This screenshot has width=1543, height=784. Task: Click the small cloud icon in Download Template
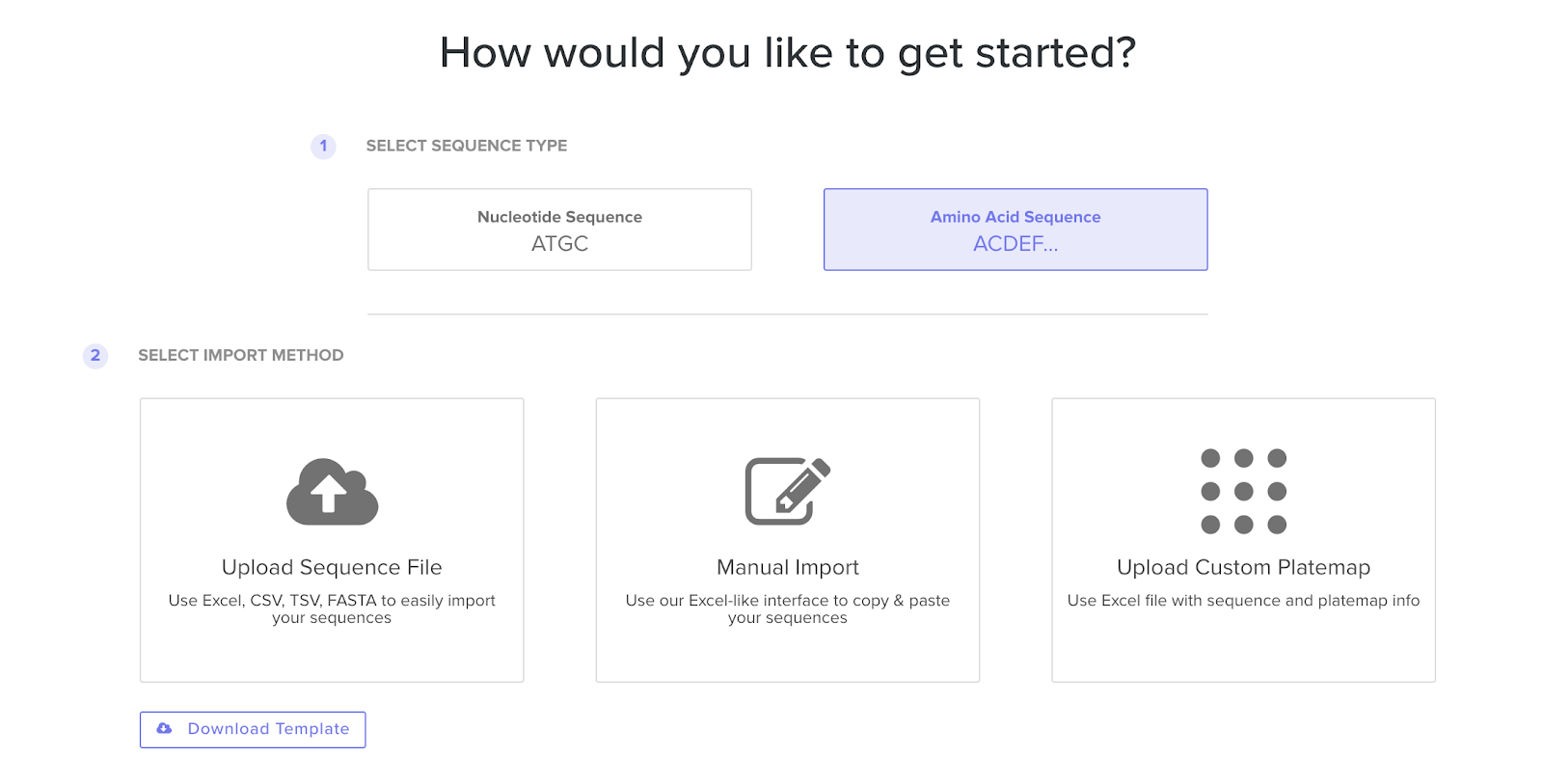coord(165,729)
